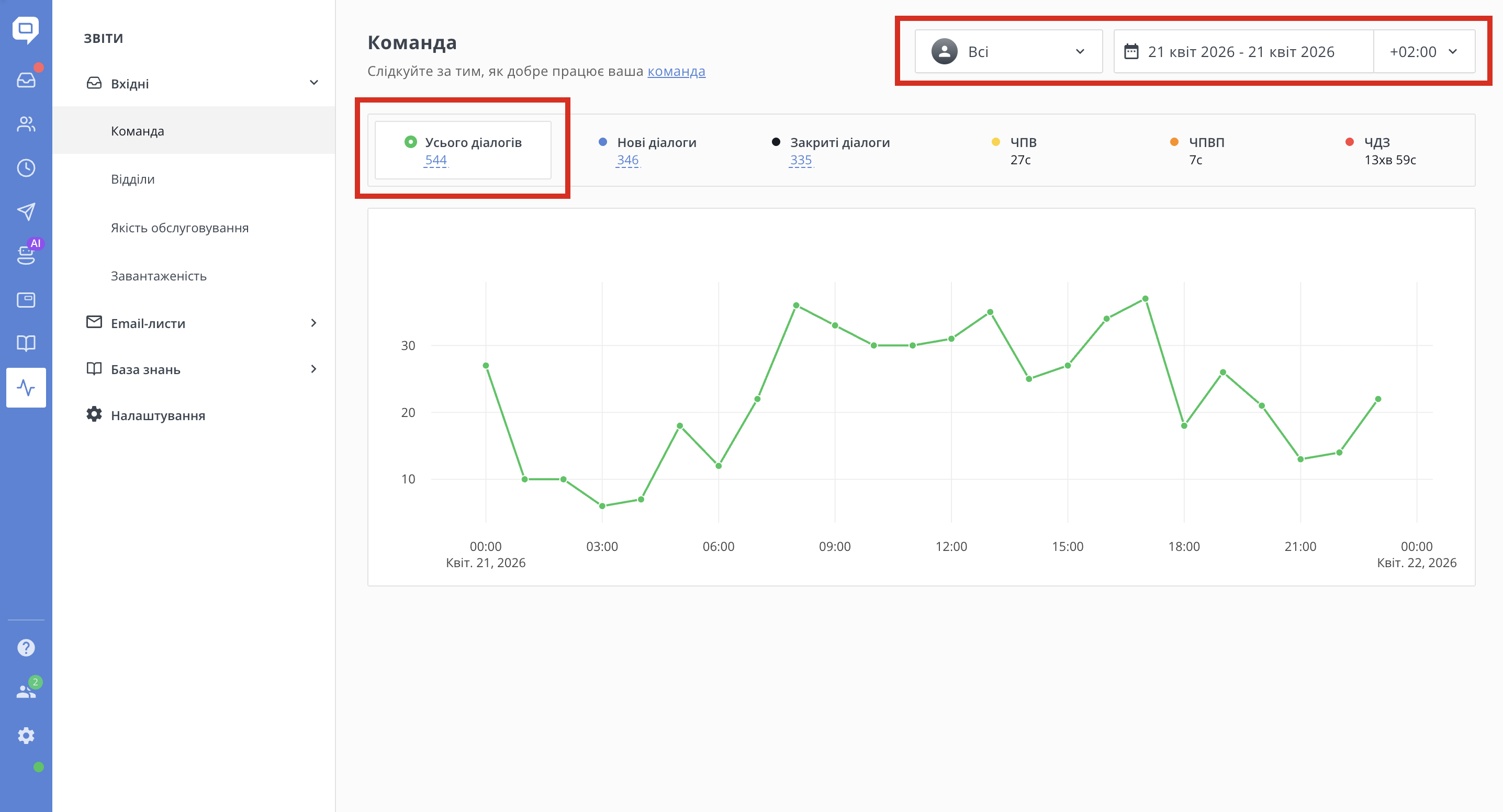
Task: Open the Відділи report
Action: pyautogui.click(x=133, y=179)
